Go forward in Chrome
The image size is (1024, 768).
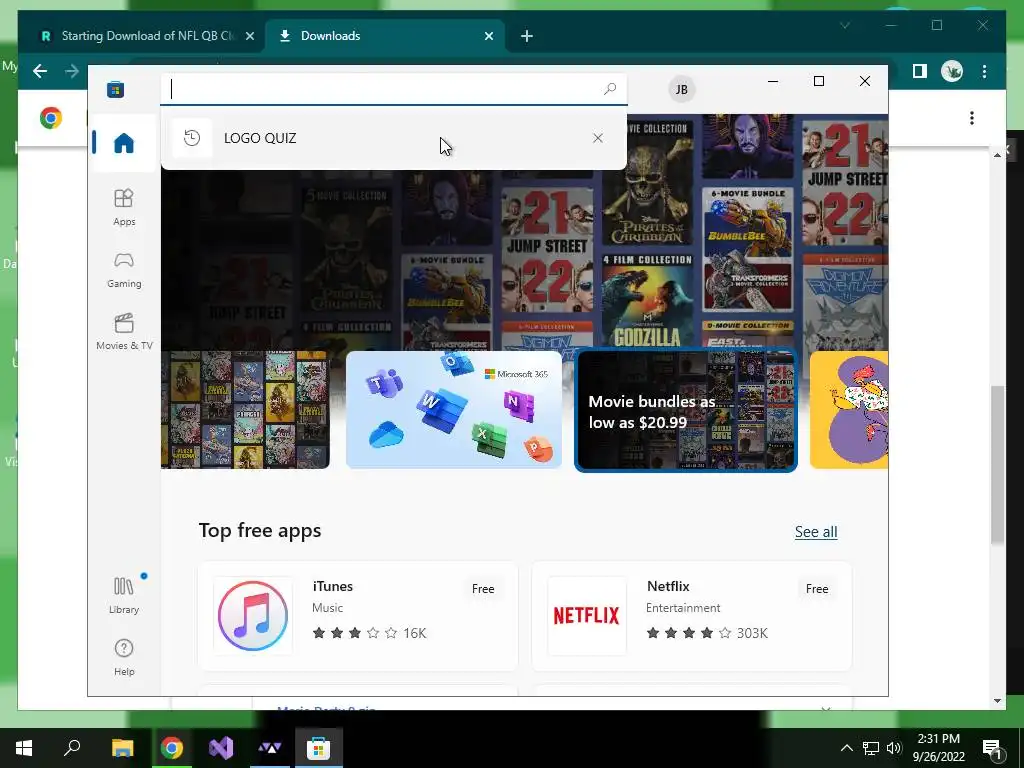click(71, 71)
